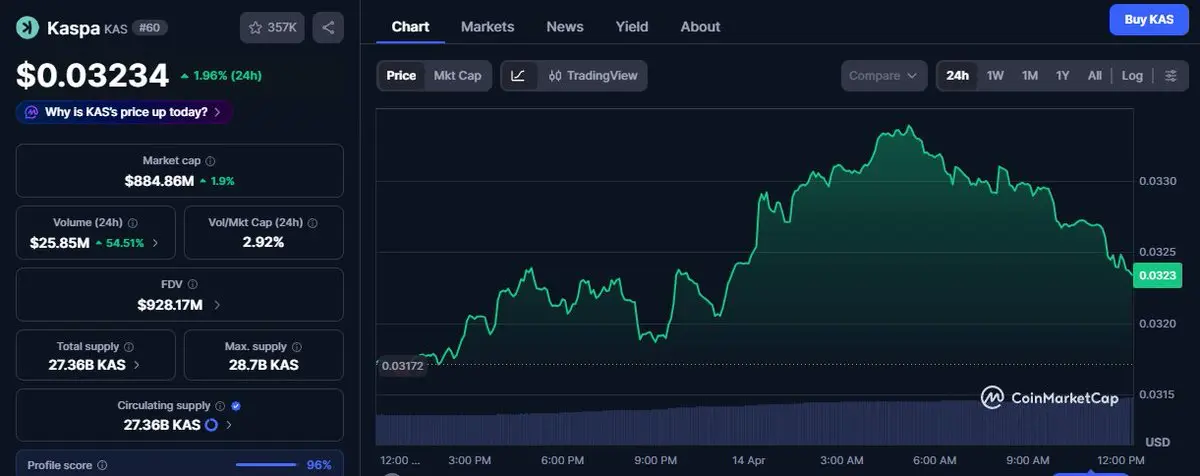1200x476 pixels.
Task: Click the AI icon in price question
Action: pyautogui.click(x=31, y=112)
